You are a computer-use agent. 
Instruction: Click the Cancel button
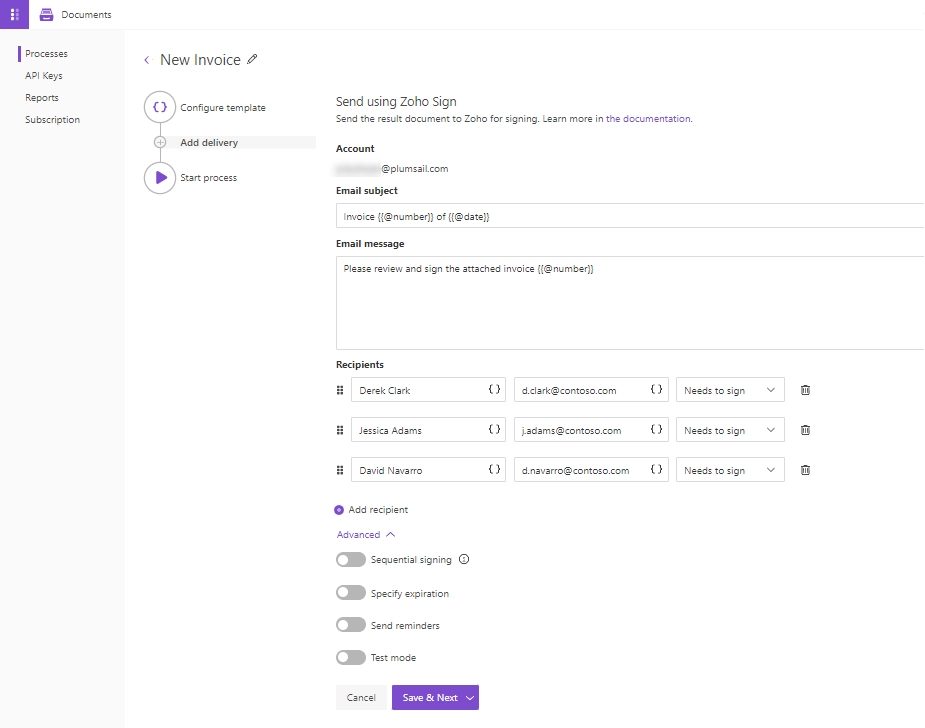point(361,698)
